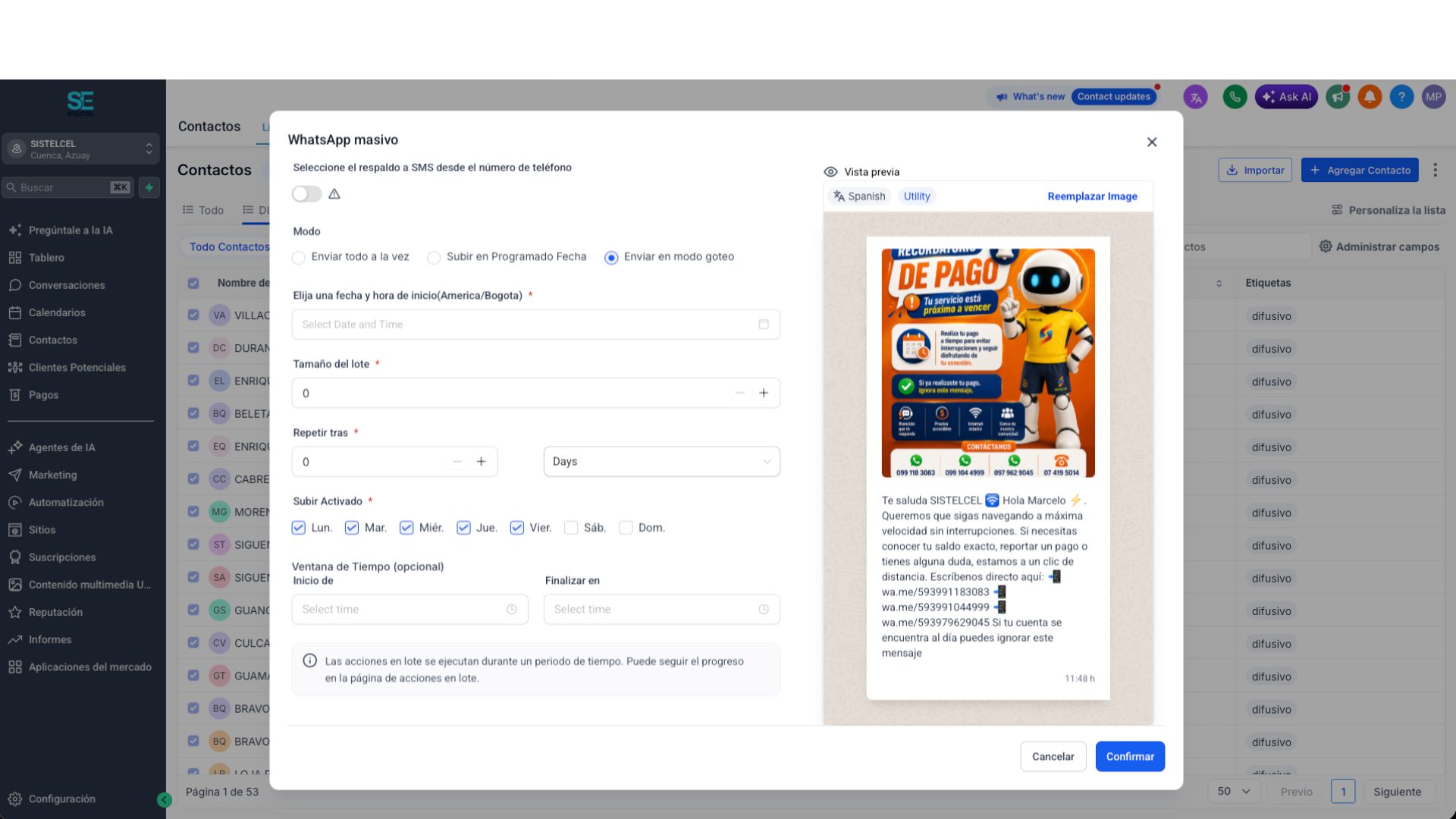The image size is (1456, 819).
Task: Click the blue help question icon
Action: [x=1401, y=97]
